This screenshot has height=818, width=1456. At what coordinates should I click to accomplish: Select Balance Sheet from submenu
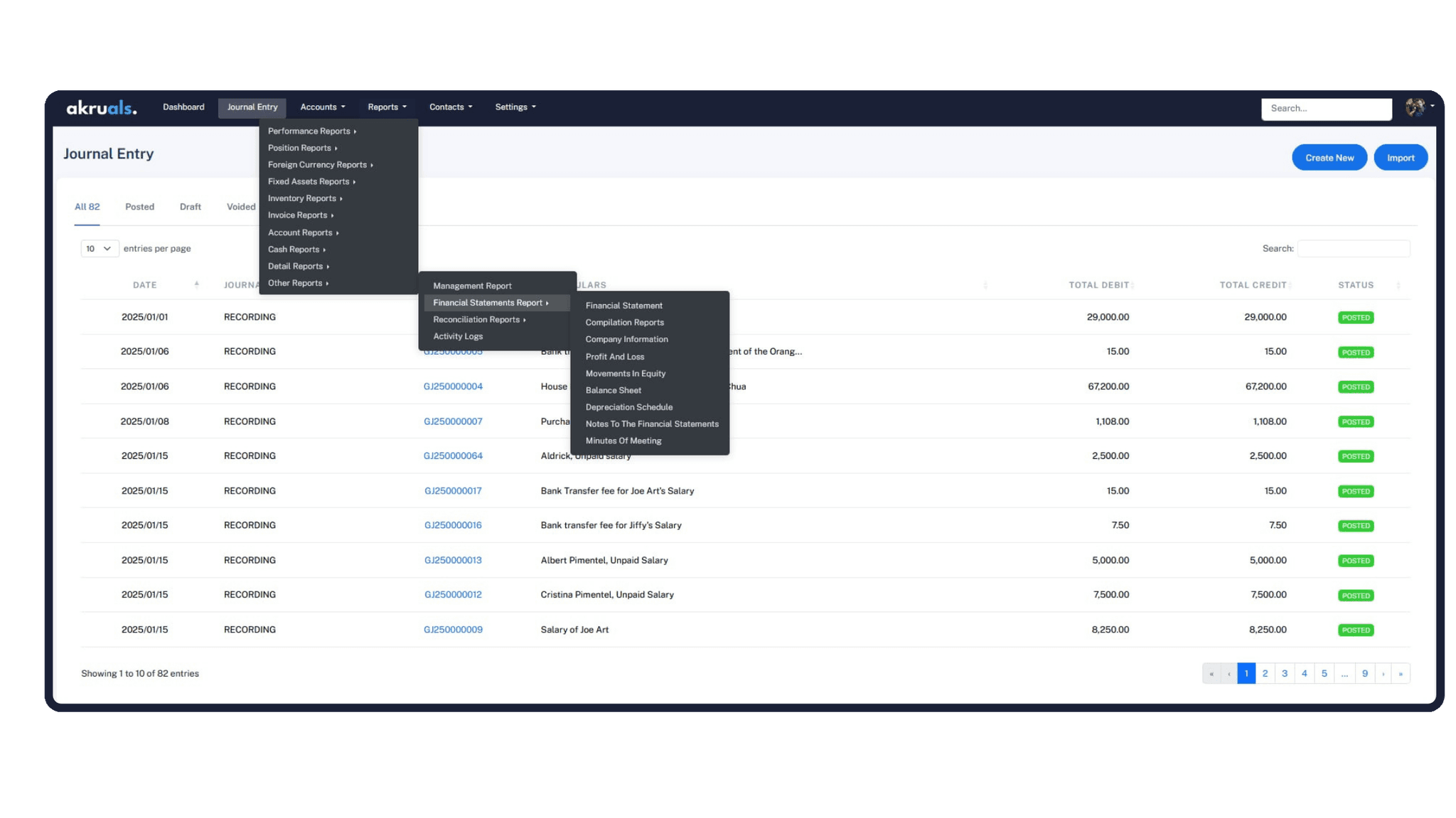pos(613,390)
